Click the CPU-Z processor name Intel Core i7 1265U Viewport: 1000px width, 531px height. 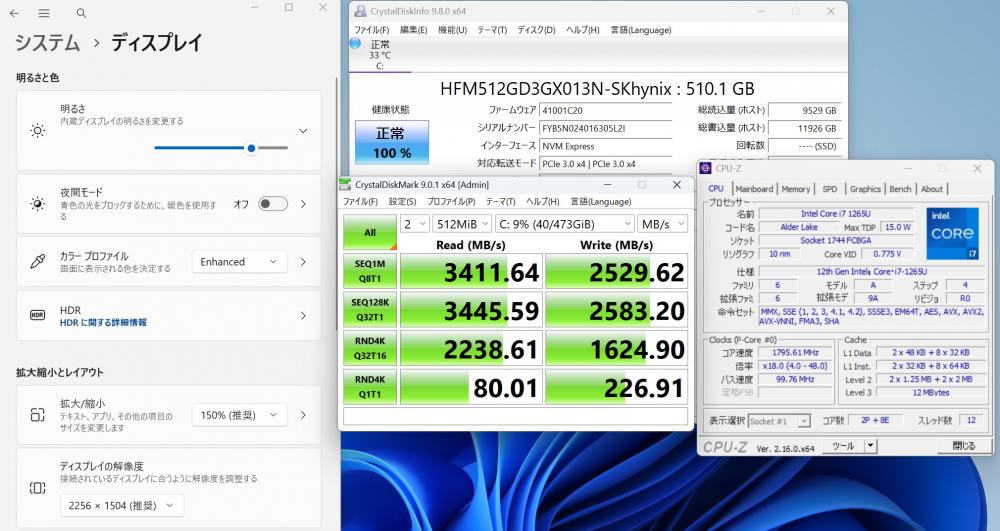(835, 214)
